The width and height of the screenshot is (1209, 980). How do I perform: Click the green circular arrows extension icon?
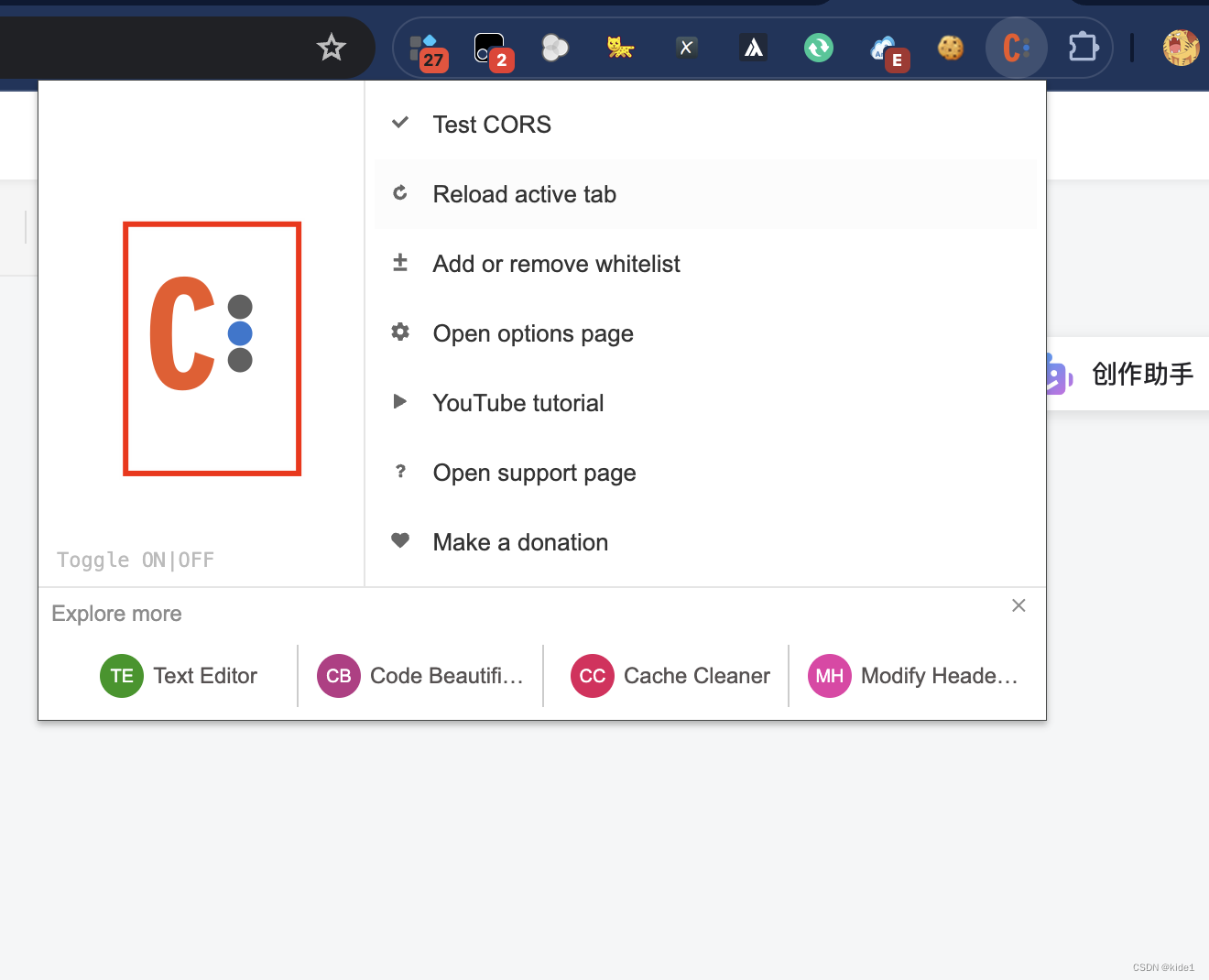pos(819,48)
